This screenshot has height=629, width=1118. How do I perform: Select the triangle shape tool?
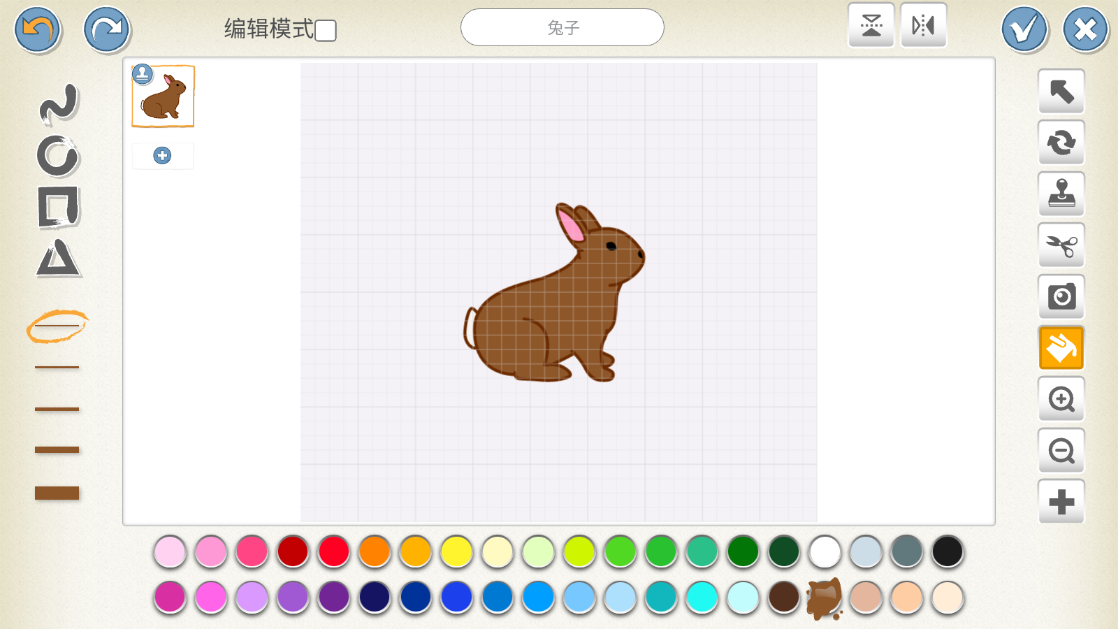click(58, 258)
